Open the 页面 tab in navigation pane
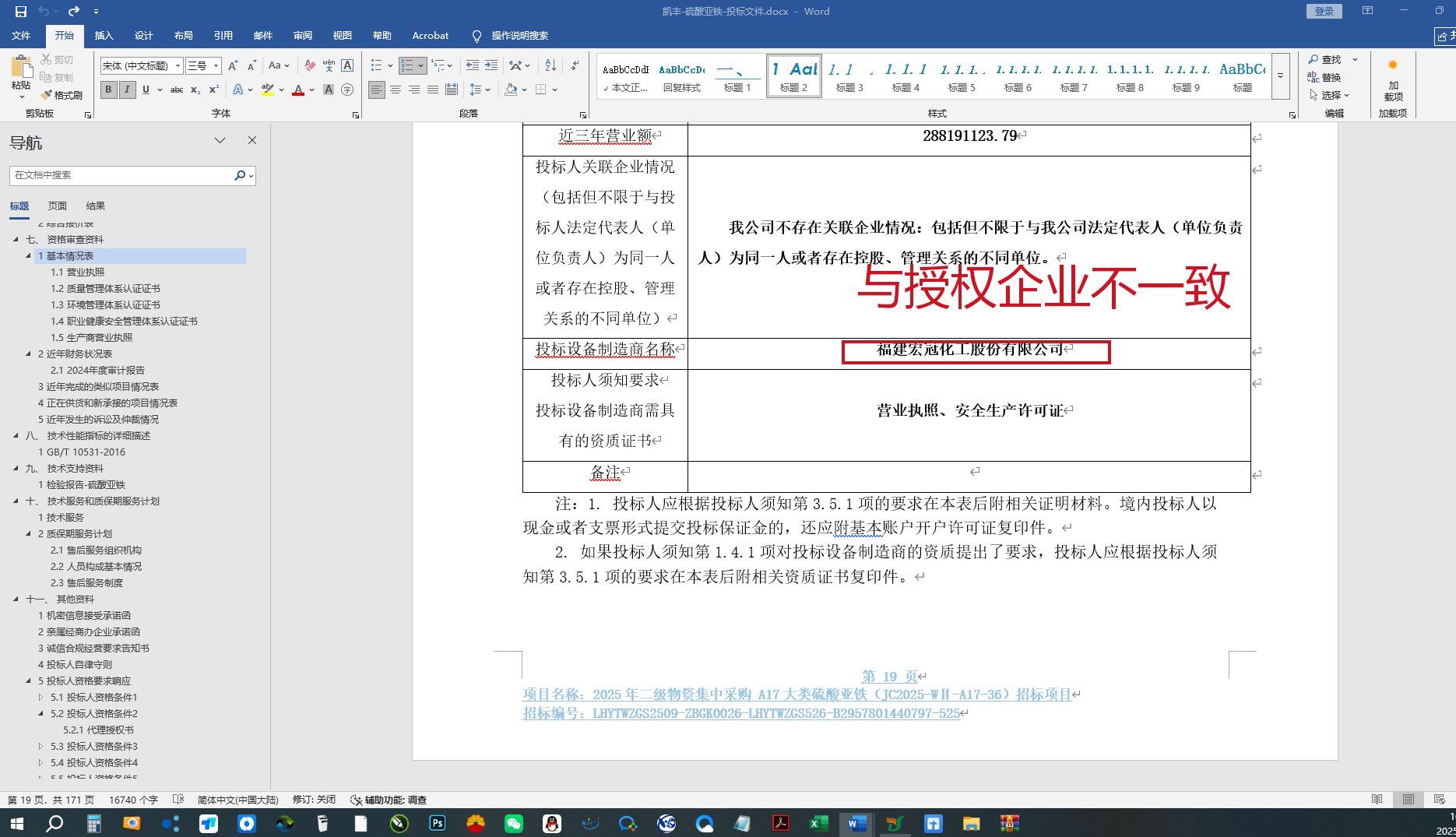Screen dimensions: 1456x837 (58, 206)
